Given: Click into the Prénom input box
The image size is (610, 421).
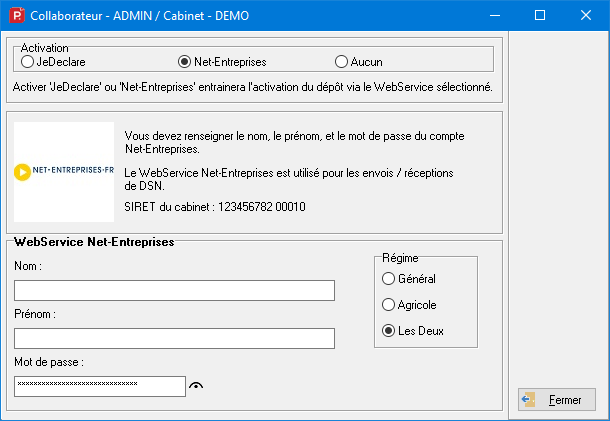Looking at the screenshot, I should [174, 339].
